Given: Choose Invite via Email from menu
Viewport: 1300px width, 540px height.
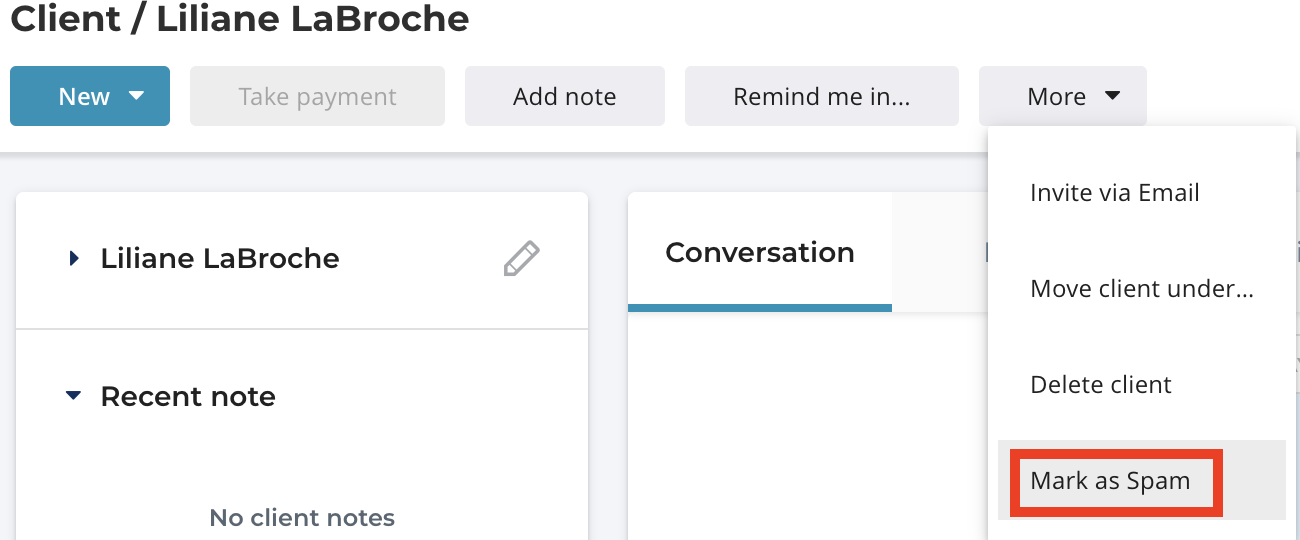Looking at the screenshot, I should (x=1115, y=193).
